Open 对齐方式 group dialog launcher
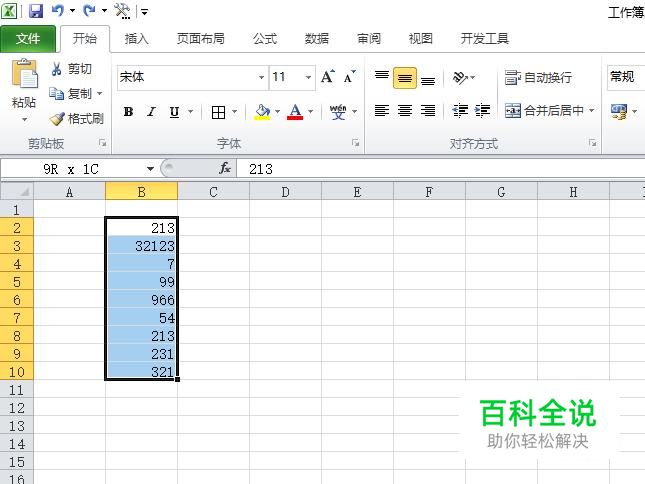The height and width of the screenshot is (484, 645). 593,143
